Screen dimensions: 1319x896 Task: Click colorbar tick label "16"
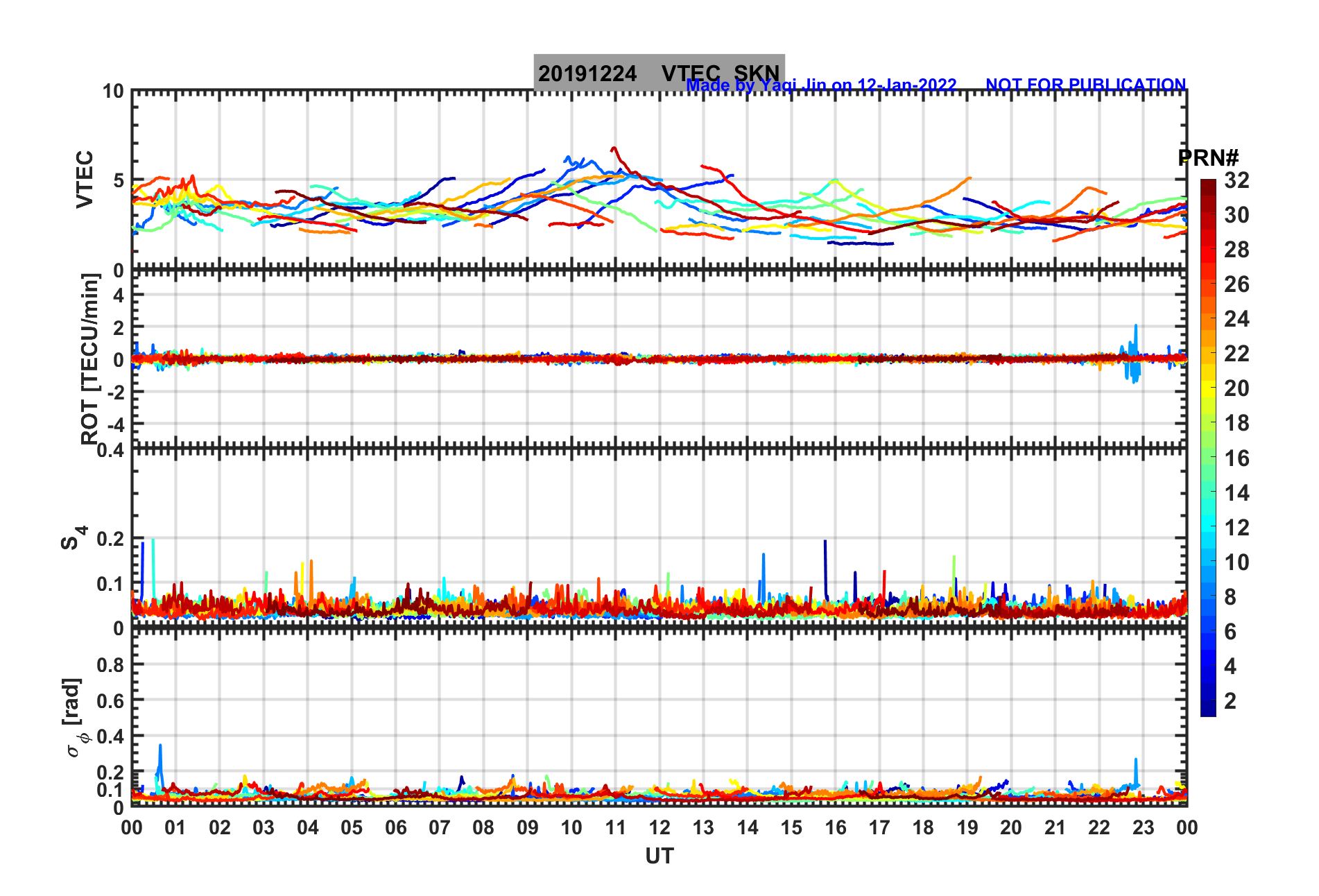coord(1236,458)
